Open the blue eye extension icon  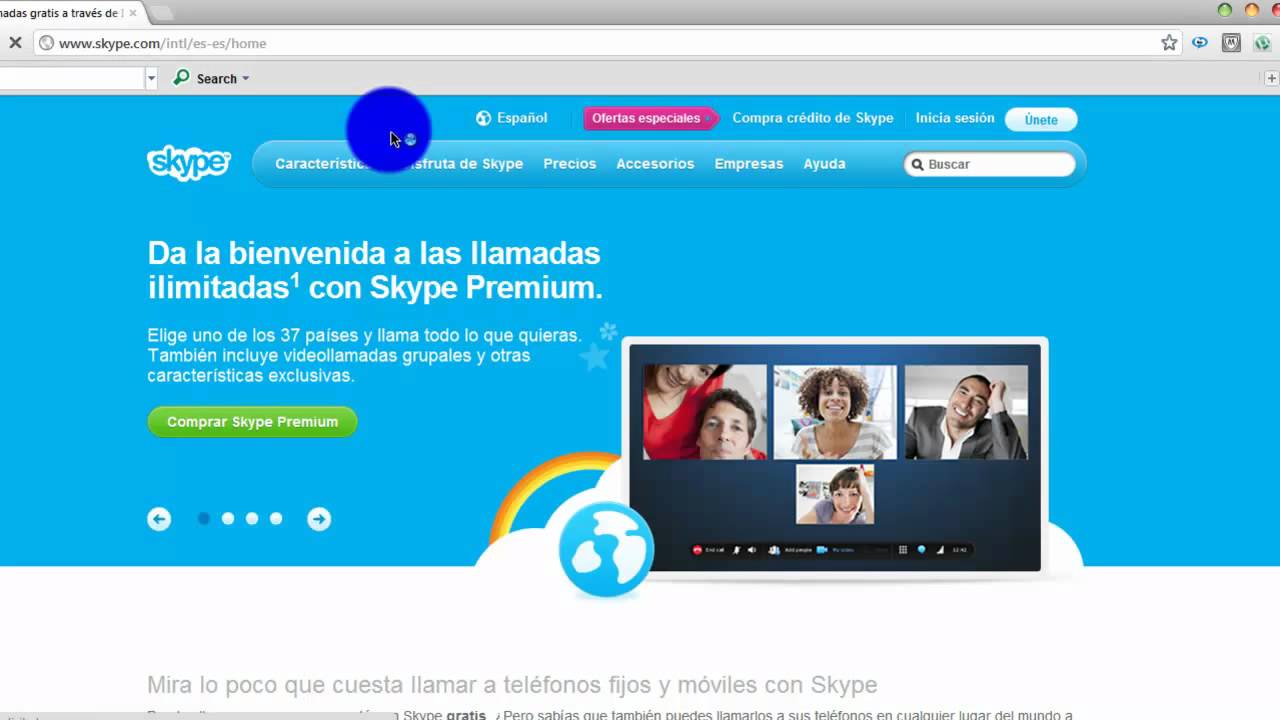pyautogui.click(x=1200, y=43)
